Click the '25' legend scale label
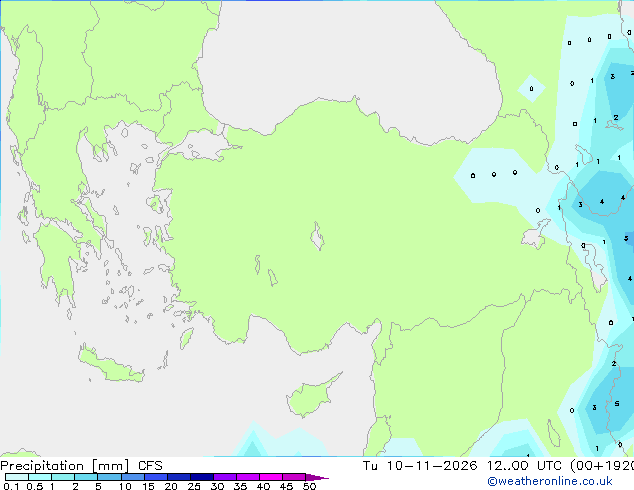The image size is (634, 490). coord(194,486)
